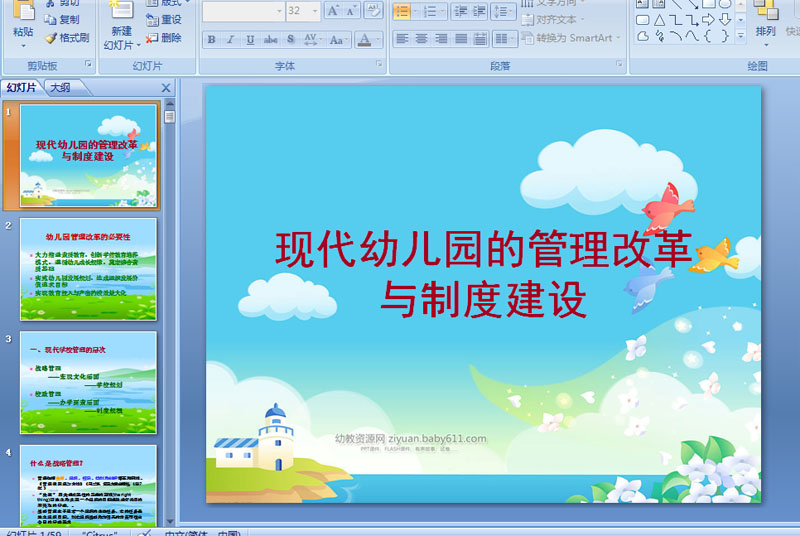Open paragraph group dialog launcher
800x536 pixels.
point(619,64)
